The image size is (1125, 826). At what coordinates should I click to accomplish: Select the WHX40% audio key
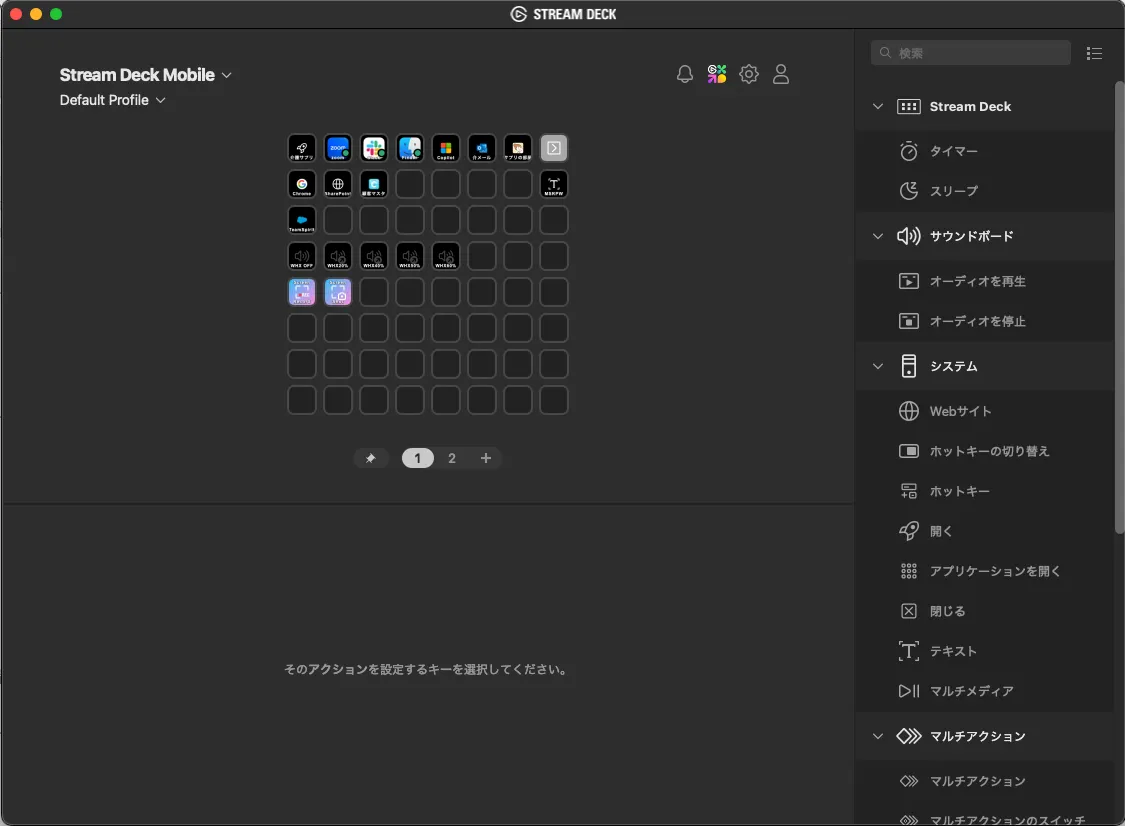pos(374,255)
